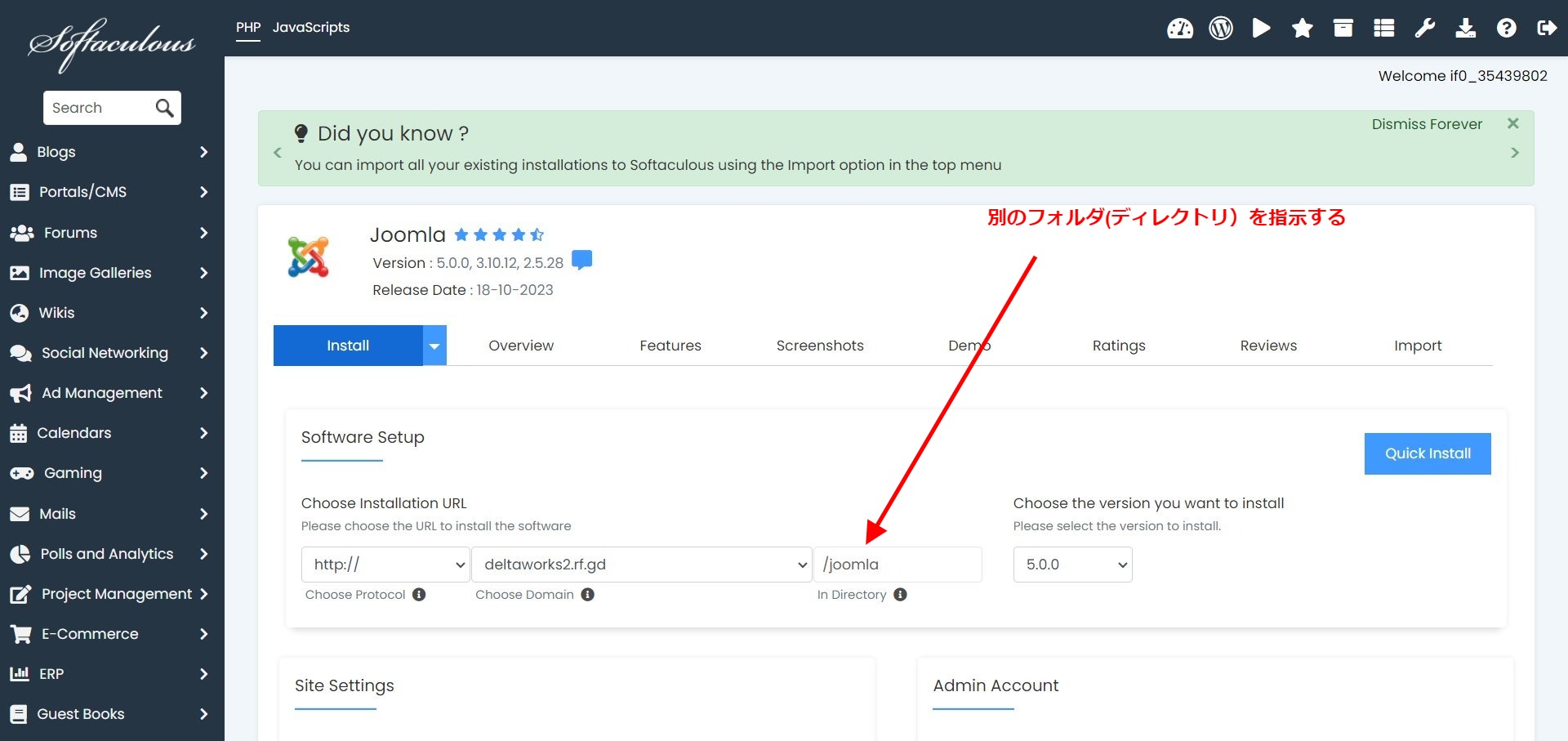1568x741 pixels.
Task: Click the wrench settings icon
Action: (x=1424, y=29)
